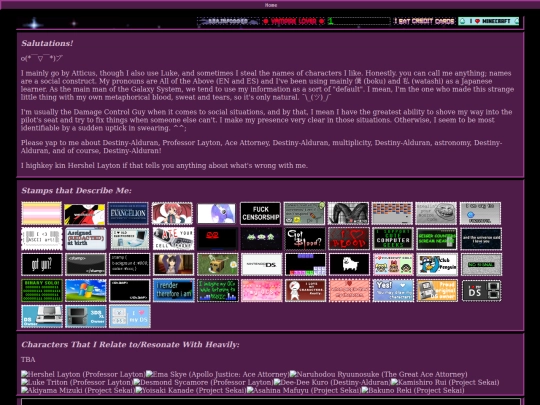Click the I love MINECRAFT blinkie

click(x=488, y=21)
